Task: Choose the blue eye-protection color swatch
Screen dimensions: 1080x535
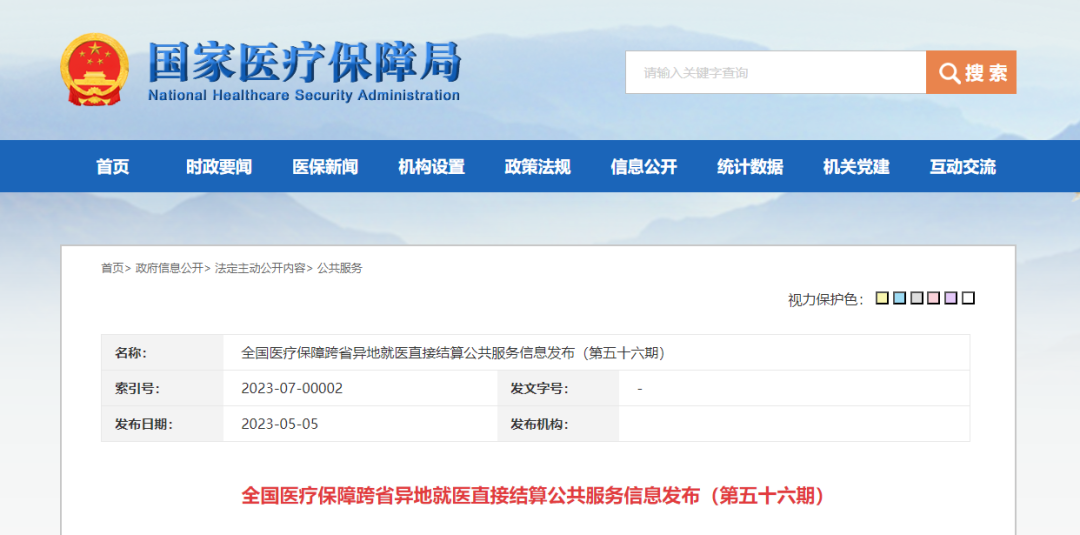Action: tap(899, 298)
